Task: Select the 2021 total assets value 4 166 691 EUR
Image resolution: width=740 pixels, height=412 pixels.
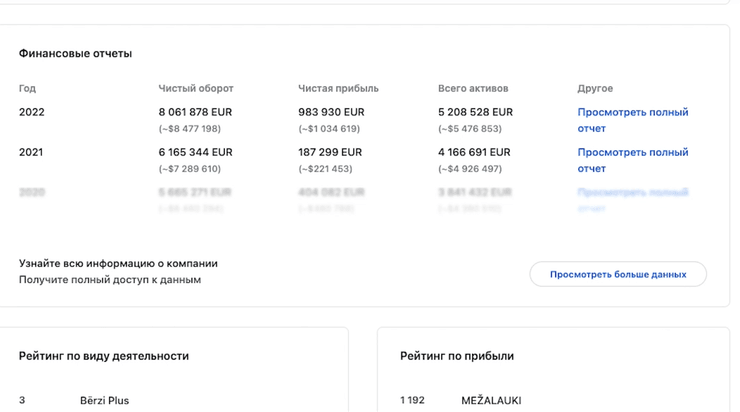Action: pyautogui.click(x=474, y=152)
